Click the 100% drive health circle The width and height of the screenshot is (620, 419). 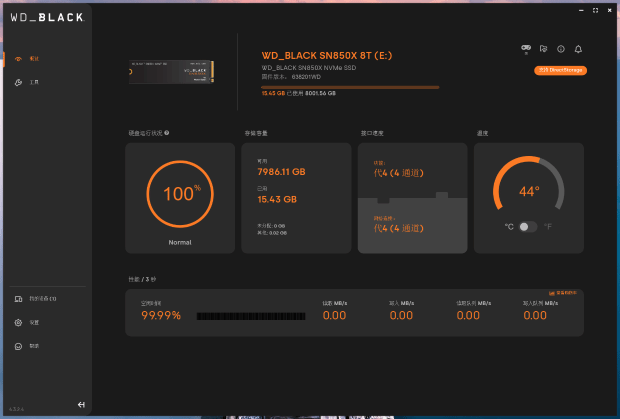pyautogui.click(x=180, y=194)
